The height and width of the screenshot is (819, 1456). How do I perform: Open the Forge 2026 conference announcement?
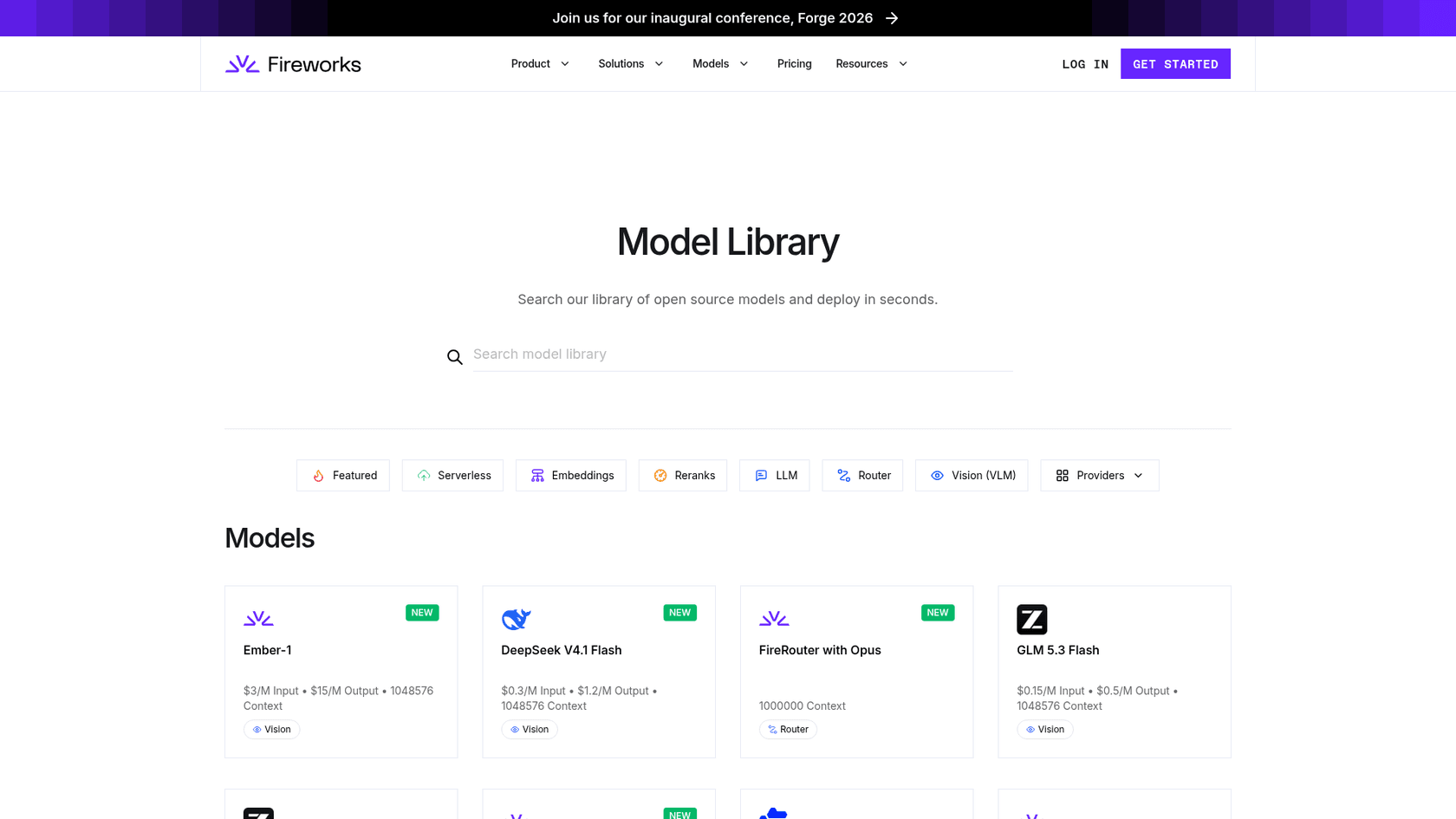click(725, 18)
